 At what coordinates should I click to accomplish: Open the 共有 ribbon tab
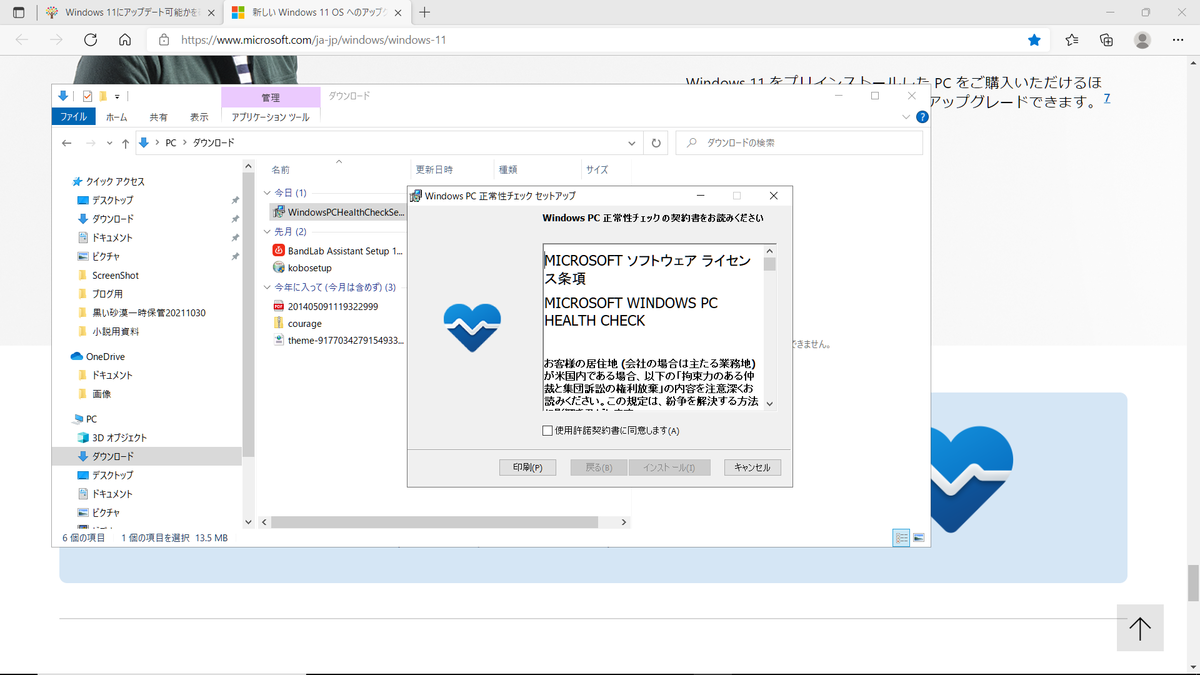(x=158, y=117)
